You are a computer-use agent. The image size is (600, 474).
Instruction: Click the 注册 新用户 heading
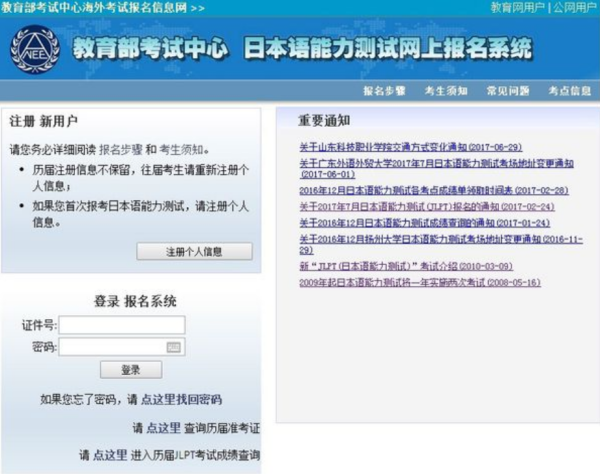pos(44,121)
